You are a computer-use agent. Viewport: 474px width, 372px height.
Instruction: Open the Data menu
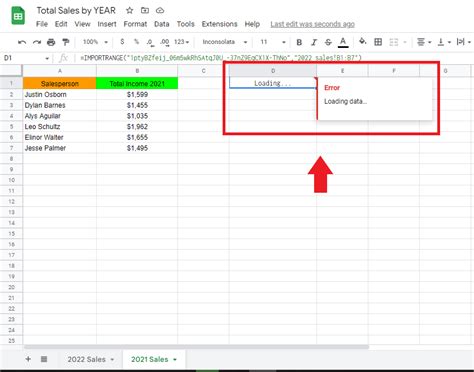pyautogui.click(x=161, y=24)
